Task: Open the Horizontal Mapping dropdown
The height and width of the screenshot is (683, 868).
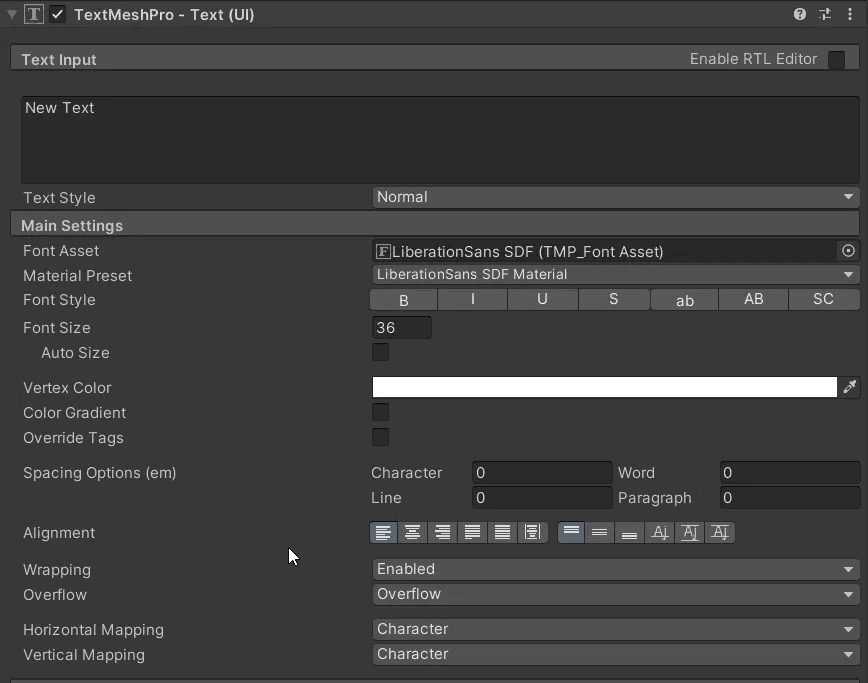Action: (616, 629)
